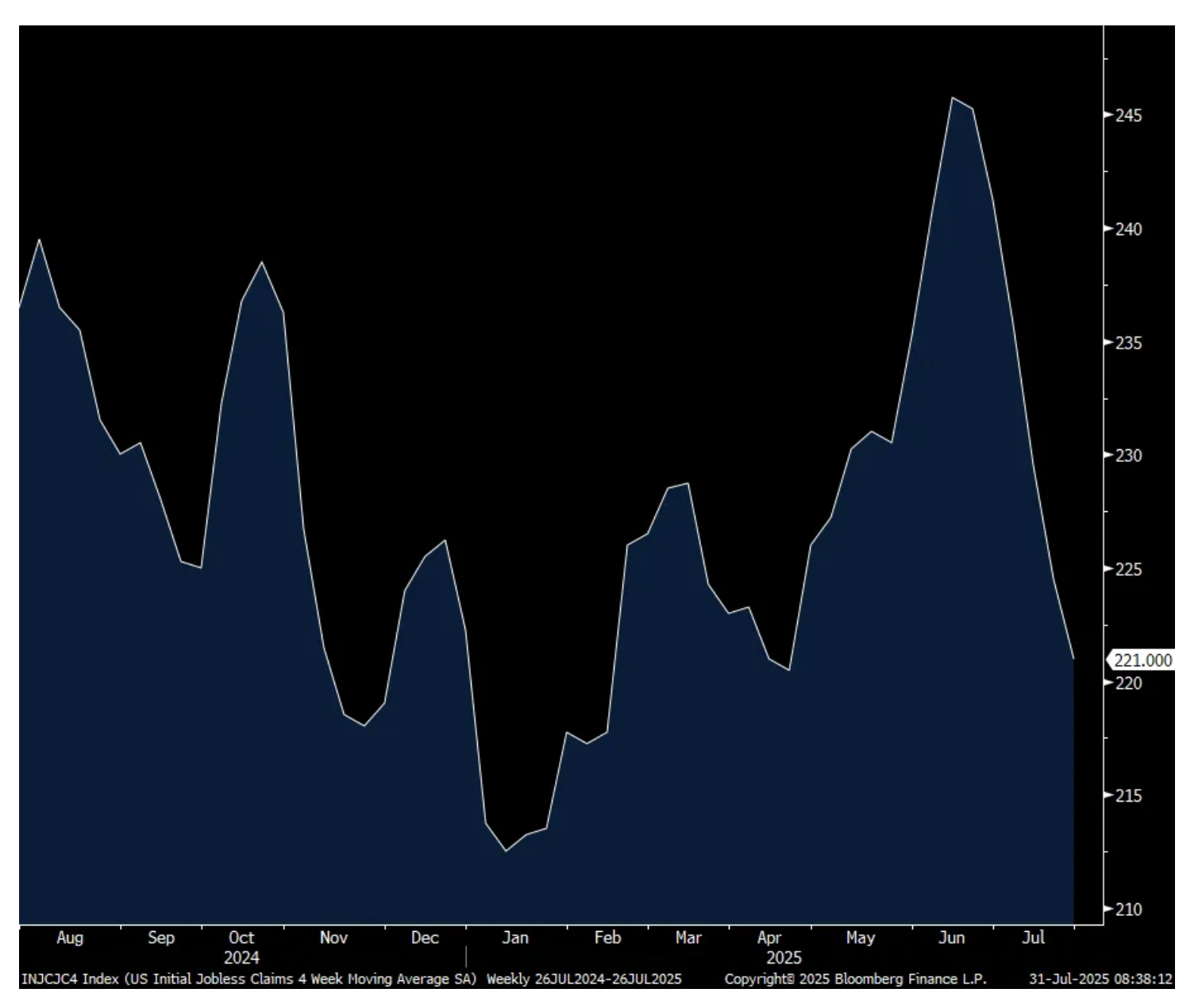Click the Bloomberg Finance L.P. copyright notice
Screen dimensions: 1202x1008
[855, 979]
